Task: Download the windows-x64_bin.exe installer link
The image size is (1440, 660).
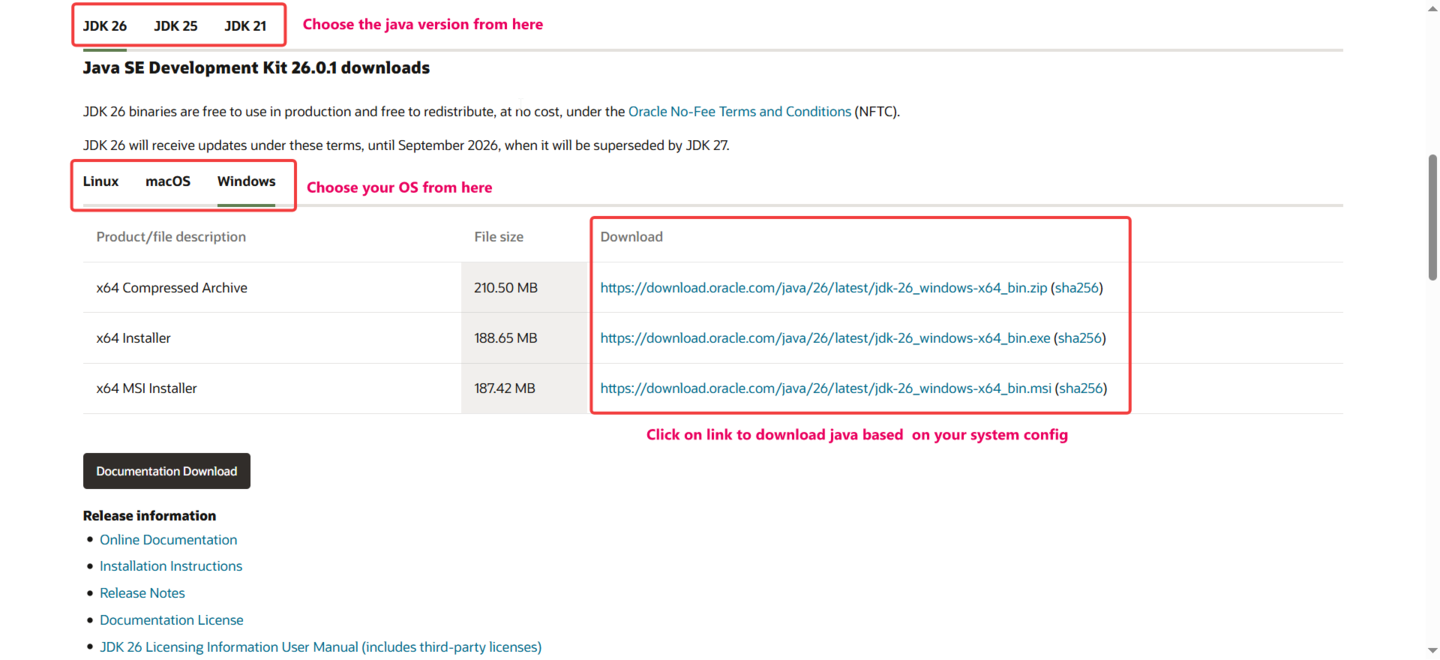Action: click(825, 338)
